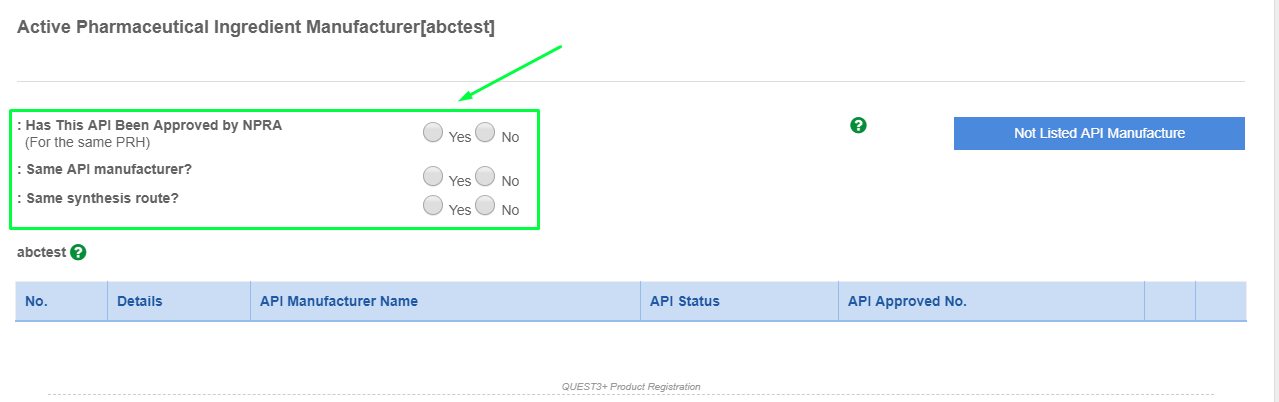This screenshot has width=1279, height=402.
Task: Sort by API Manufacturer Name column header
Action: click(338, 301)
